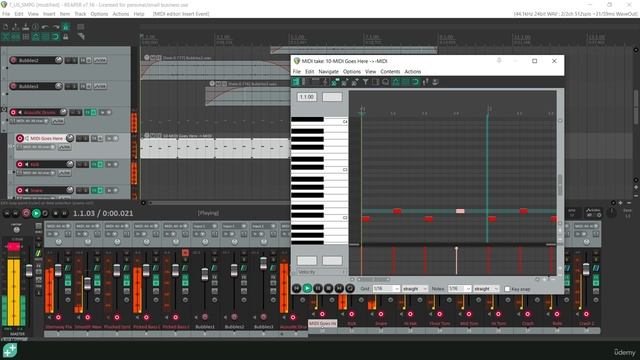
Task: Click the Redo arrow in main toolbar
Action: (56, 27)
